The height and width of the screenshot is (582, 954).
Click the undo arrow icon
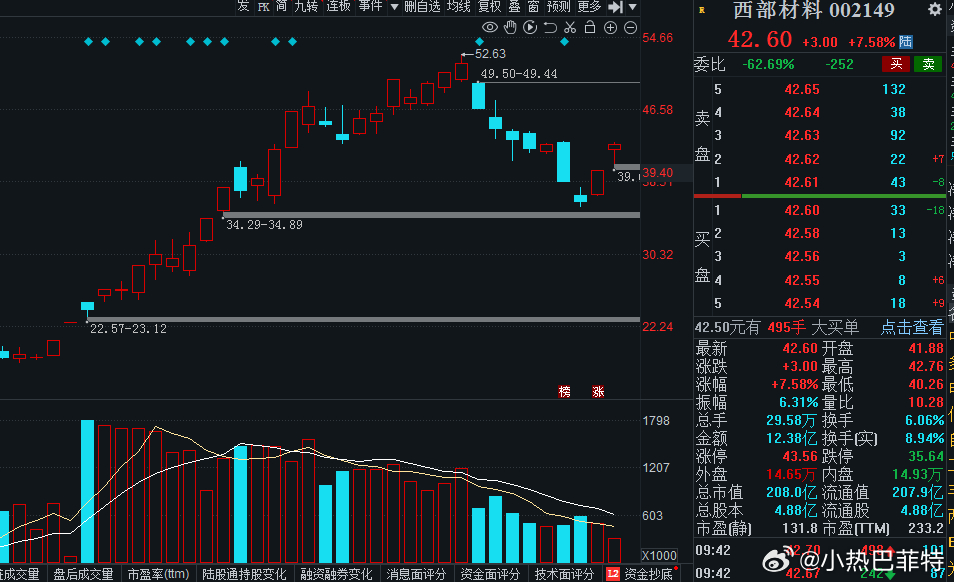coord(550,27)
